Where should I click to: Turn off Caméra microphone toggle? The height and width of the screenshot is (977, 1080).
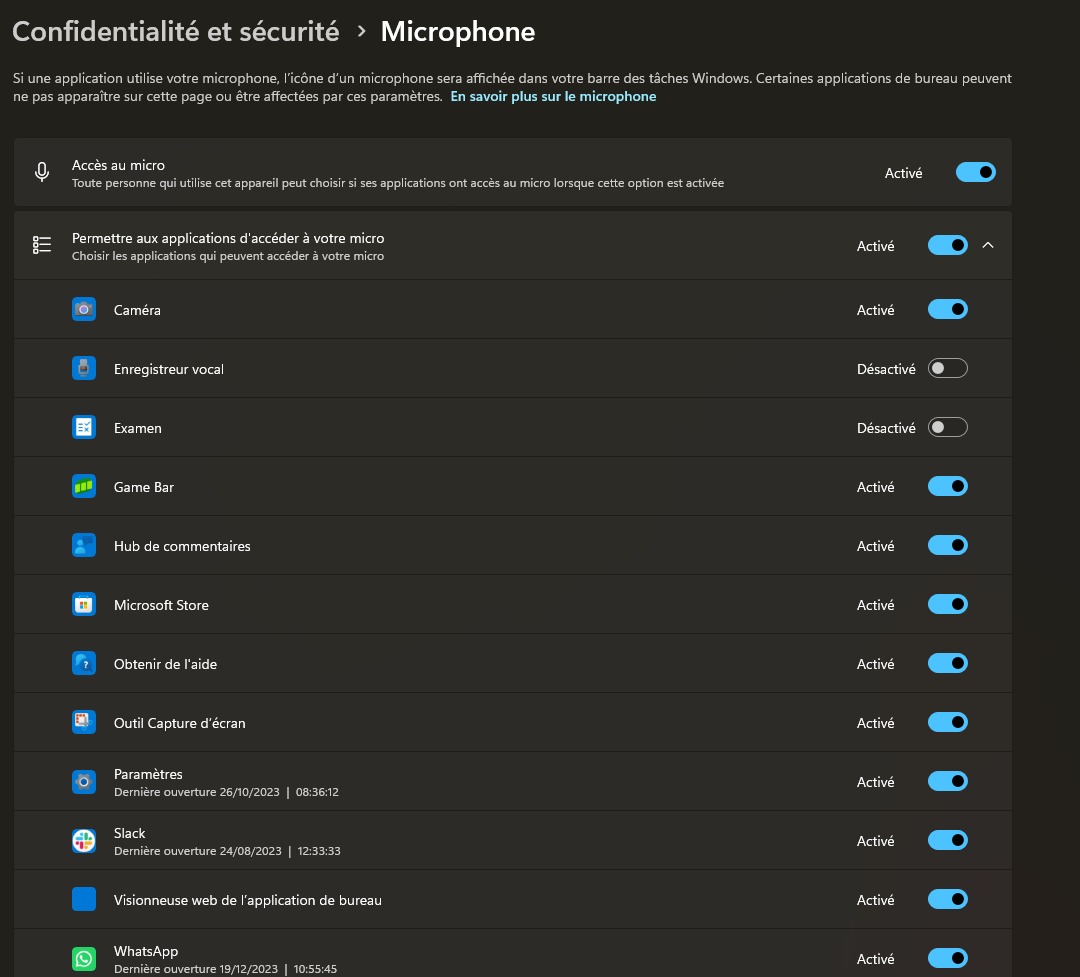(x=947, y=310)
